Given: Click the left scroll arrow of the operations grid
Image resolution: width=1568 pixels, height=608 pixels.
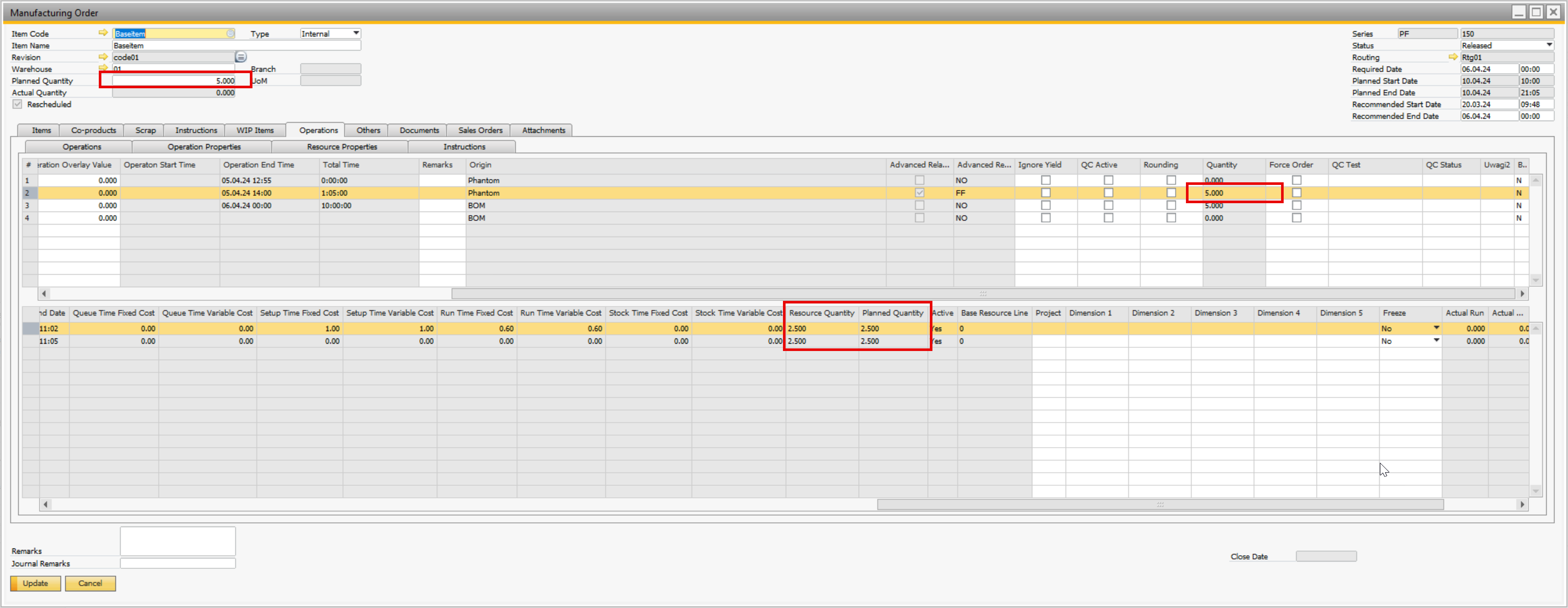Looking at the screenshot, I should tap(44, 294).
